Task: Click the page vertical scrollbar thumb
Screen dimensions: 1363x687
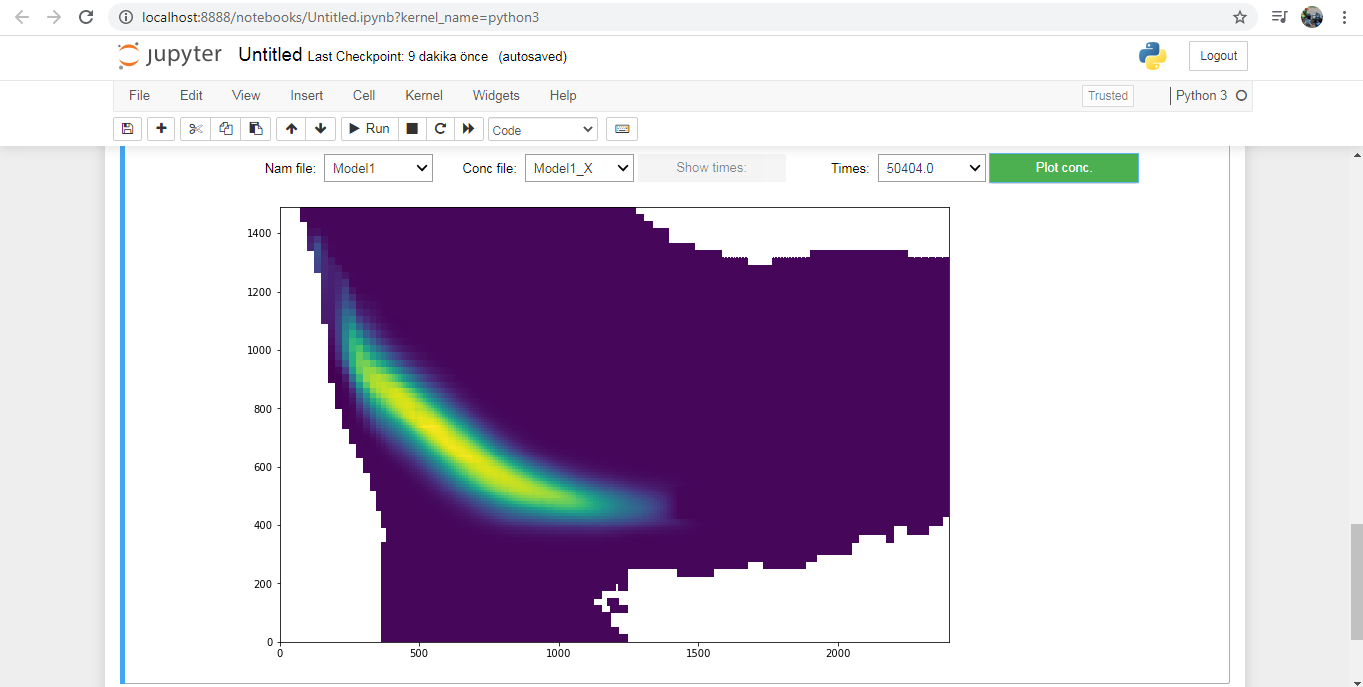Action: (x=1356, y=581)
